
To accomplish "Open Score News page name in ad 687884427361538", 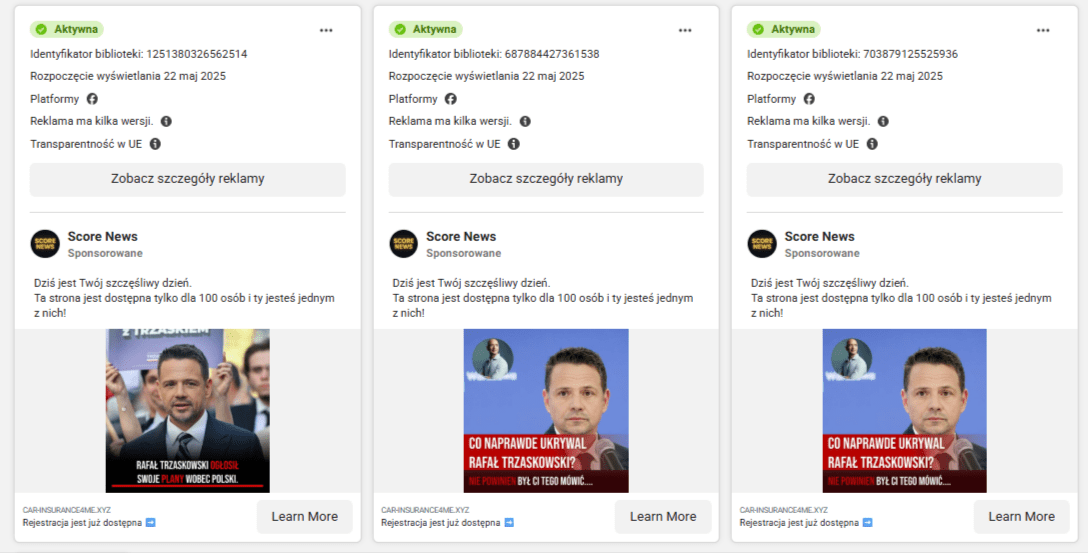I will pyautogui.click(x=461, y=237).
